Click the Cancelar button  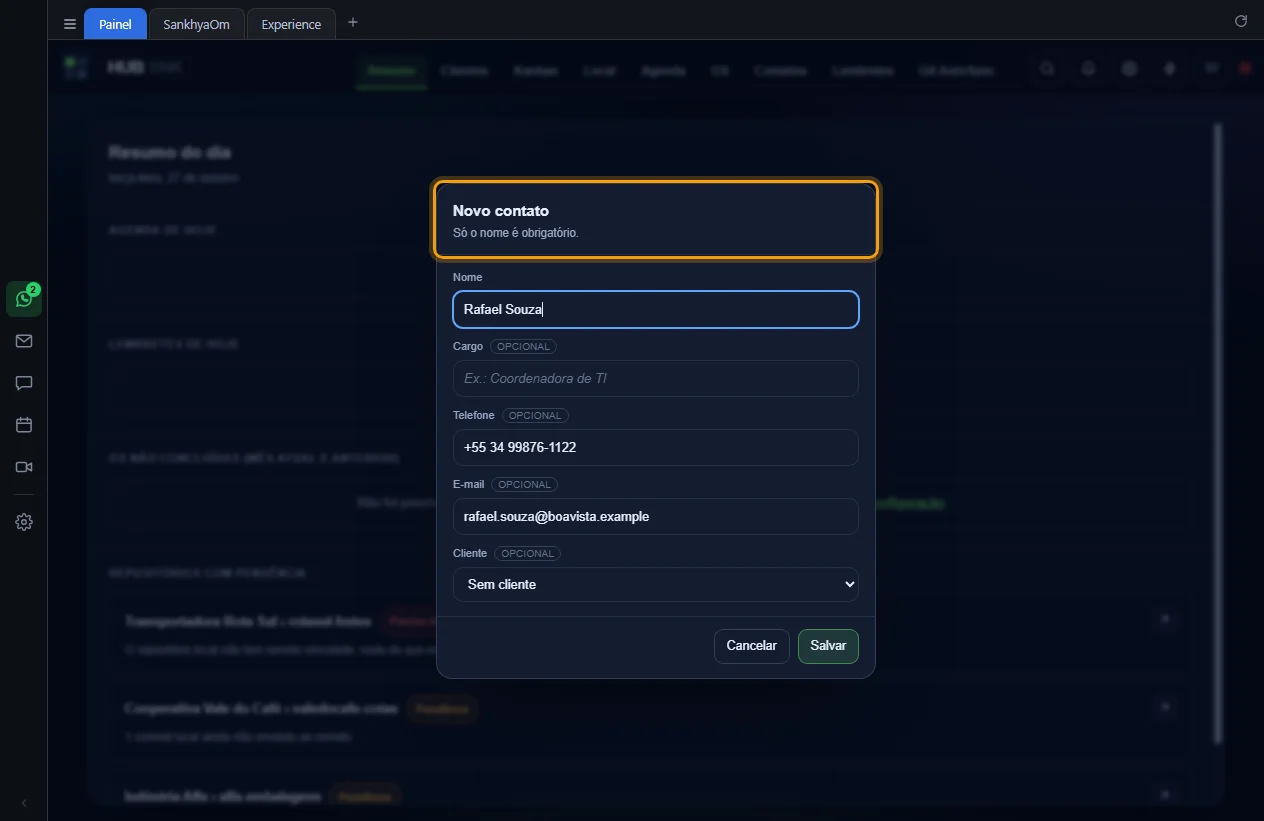(752, 646)
